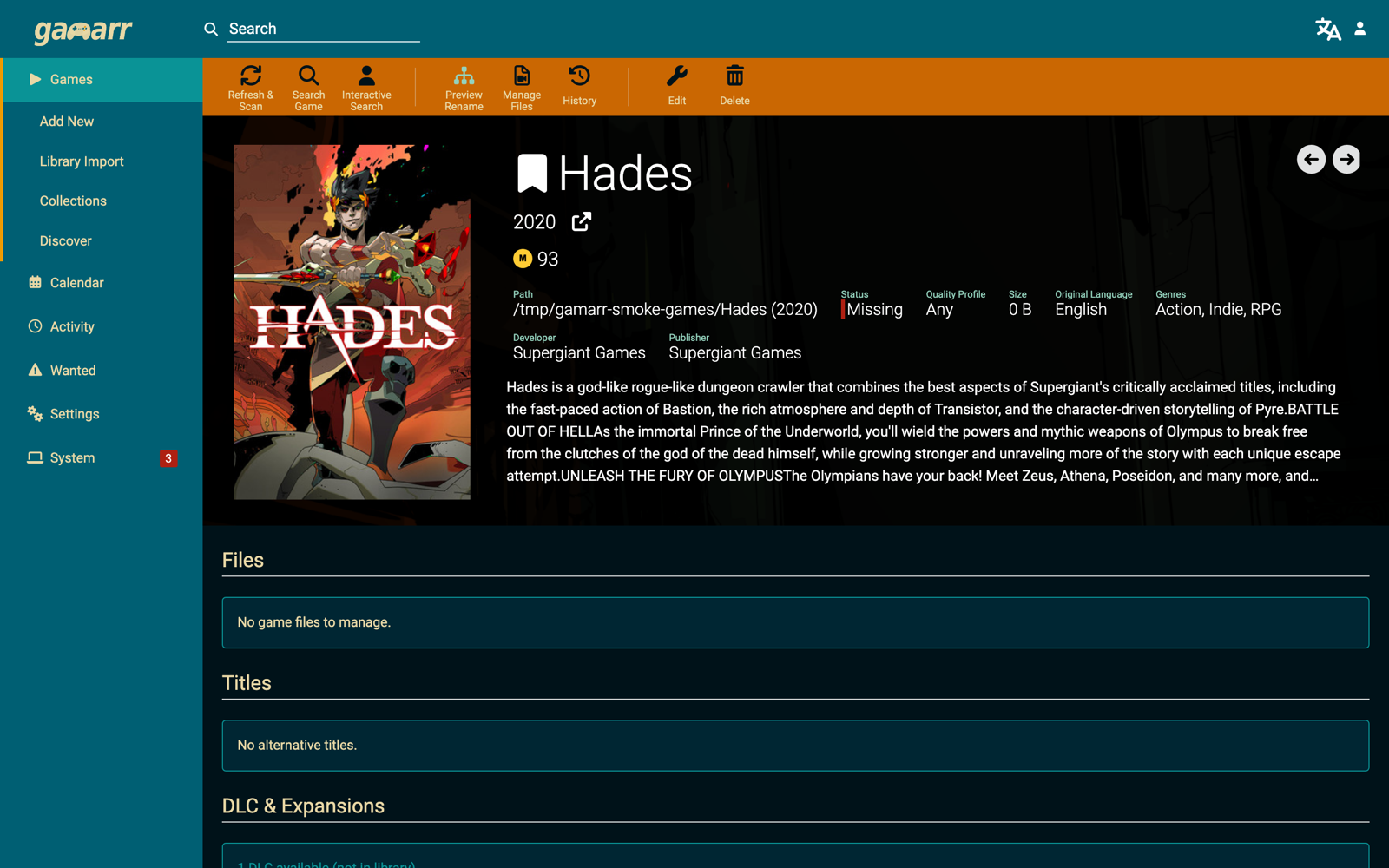This screenshot has height=868, width=1389.
Task: Click the Edit wrench icon
Action: coord(677,76)
